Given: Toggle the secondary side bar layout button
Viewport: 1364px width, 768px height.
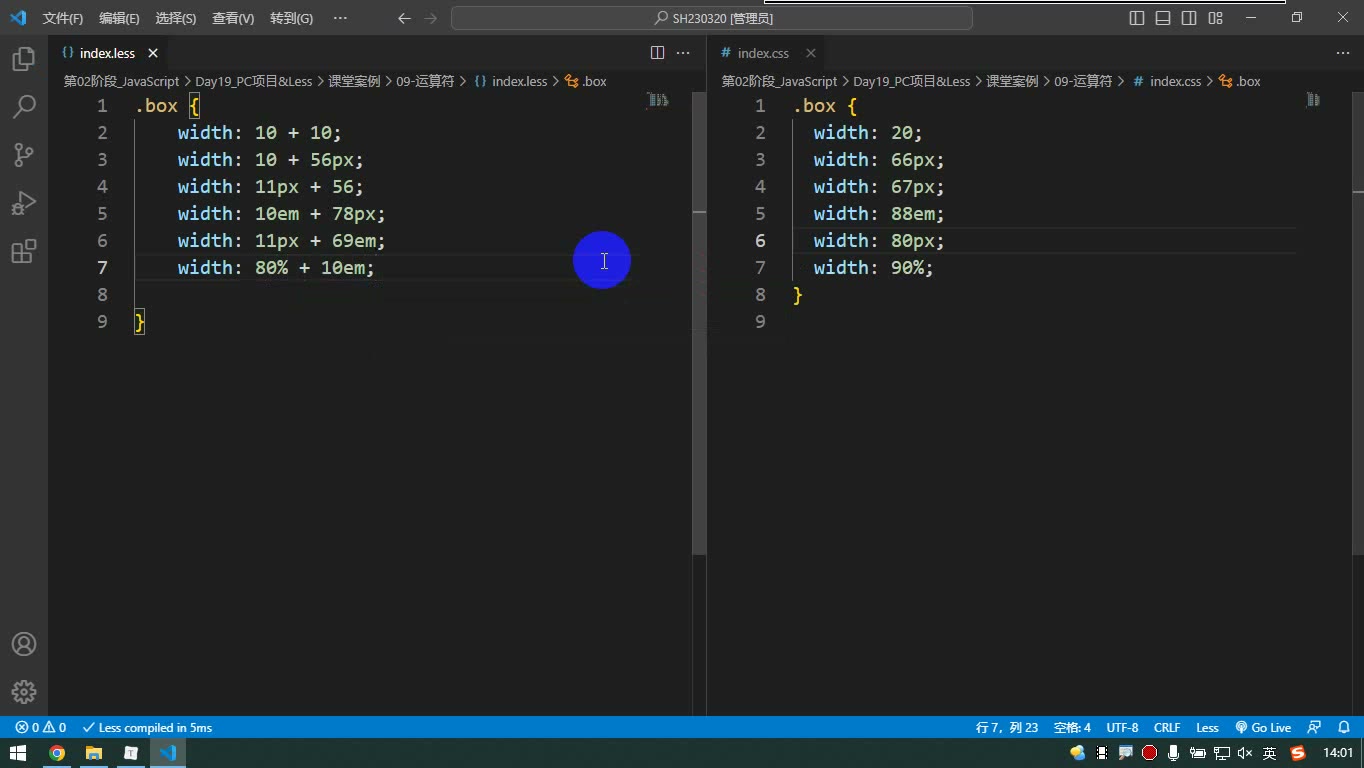Looking at the screenshot, I should (x=1189, y=18).
